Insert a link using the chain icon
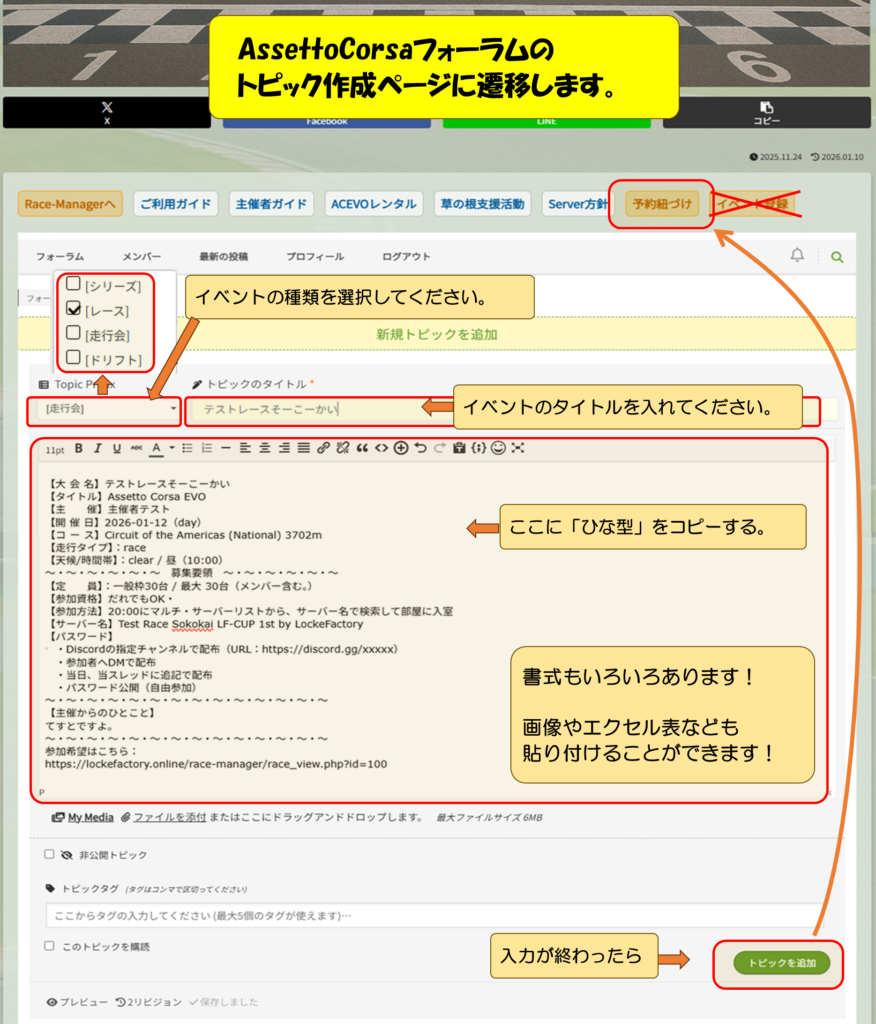This screenshot has height=1024, width=876. (323, 448)
